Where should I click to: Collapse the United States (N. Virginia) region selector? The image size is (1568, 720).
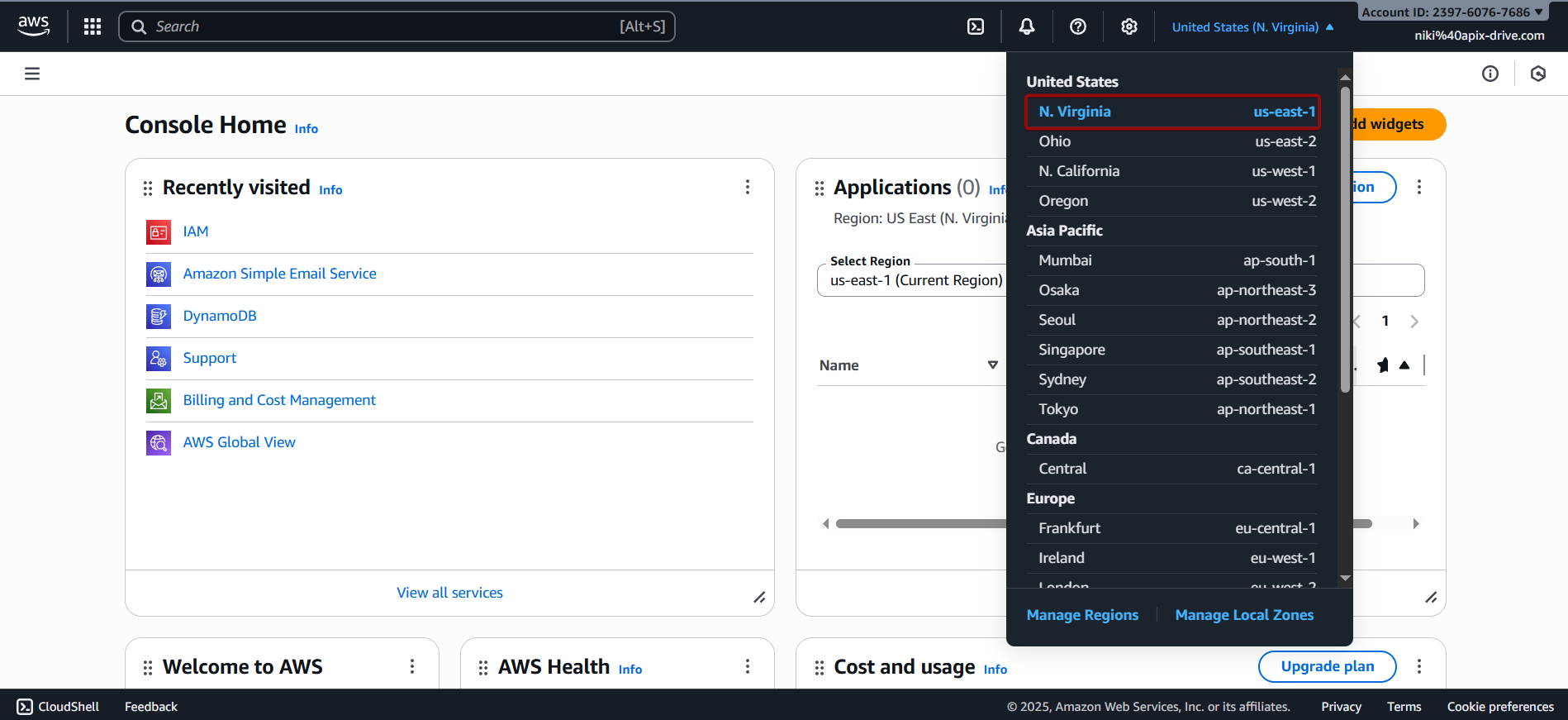[1252, 27]
